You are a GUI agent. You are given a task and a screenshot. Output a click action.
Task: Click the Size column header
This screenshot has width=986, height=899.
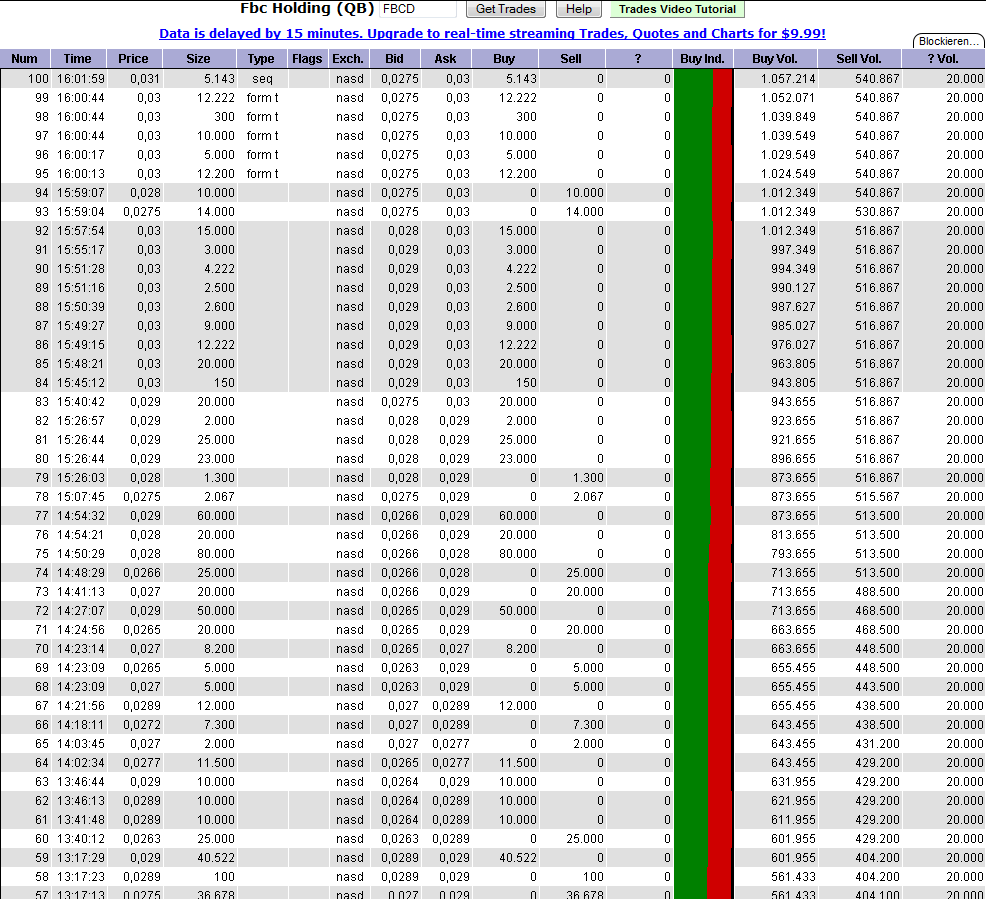click(199, 58)
